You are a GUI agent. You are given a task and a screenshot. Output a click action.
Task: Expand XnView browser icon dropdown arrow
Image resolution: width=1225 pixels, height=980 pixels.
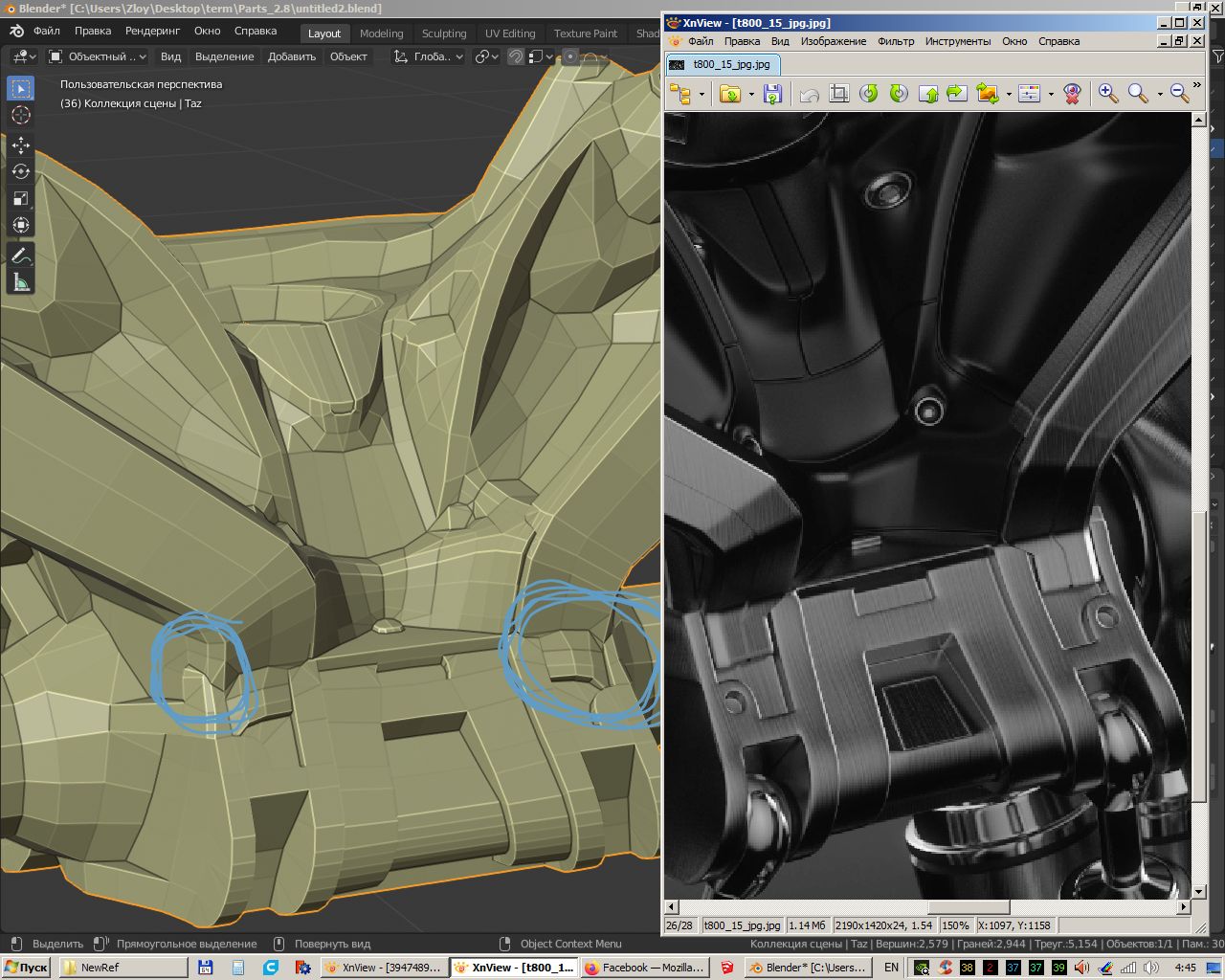tap(702, 95)
